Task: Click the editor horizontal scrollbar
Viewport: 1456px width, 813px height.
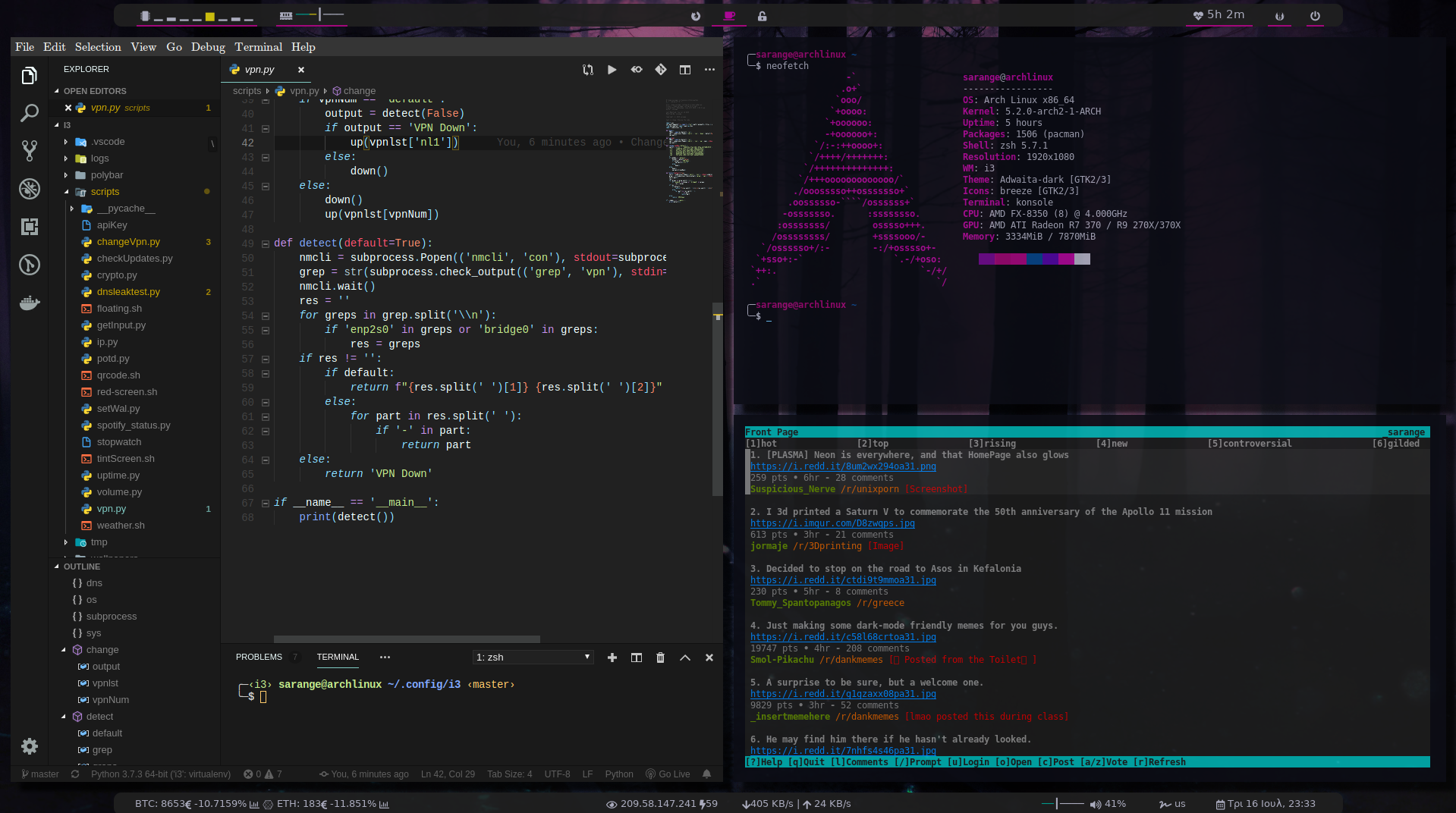Action: [x=407, y=639]
